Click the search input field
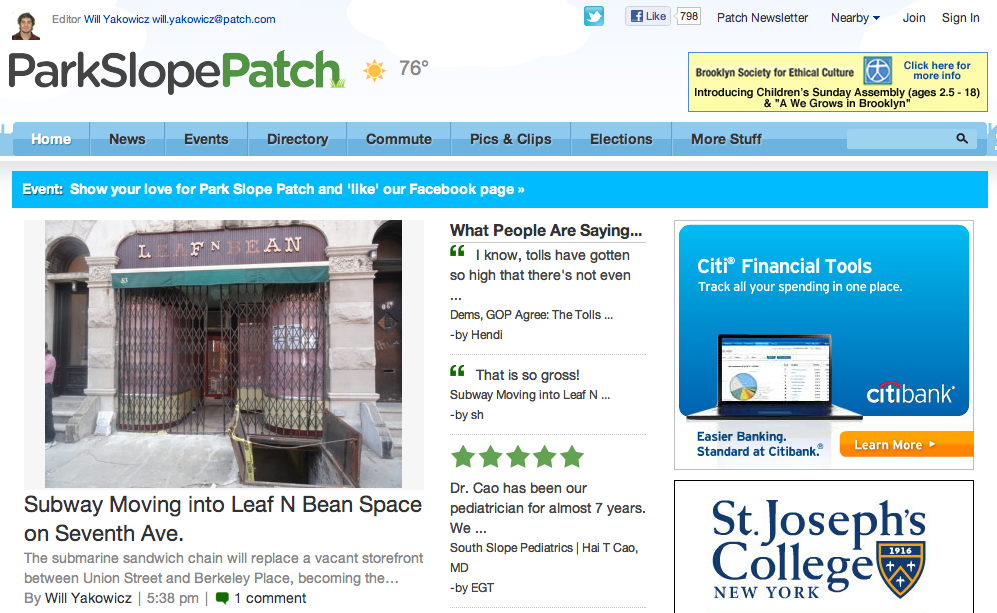Viewport: 997px width, 613px height. (900, 139)
